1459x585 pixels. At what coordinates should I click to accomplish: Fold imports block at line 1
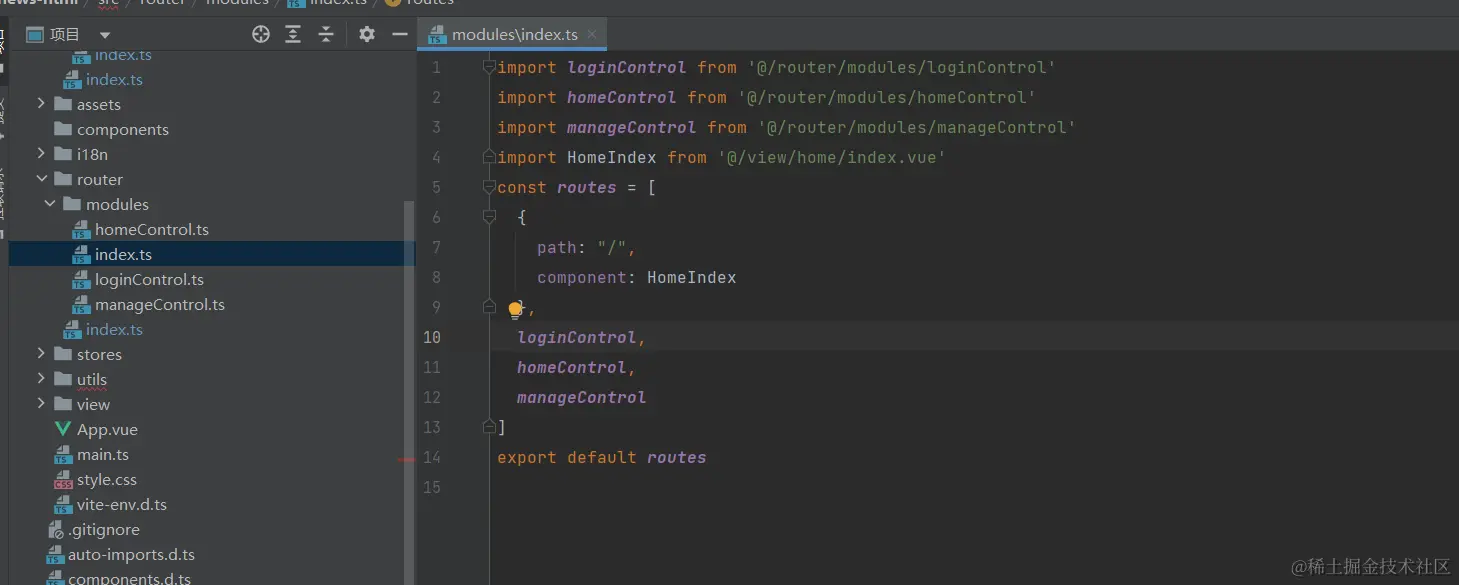coord(489,67)
